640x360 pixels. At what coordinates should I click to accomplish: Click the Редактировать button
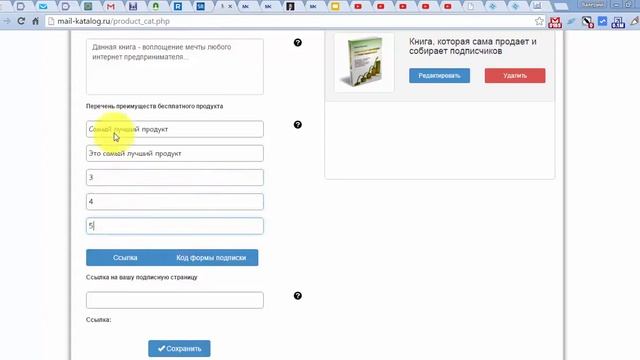point(439,76)
